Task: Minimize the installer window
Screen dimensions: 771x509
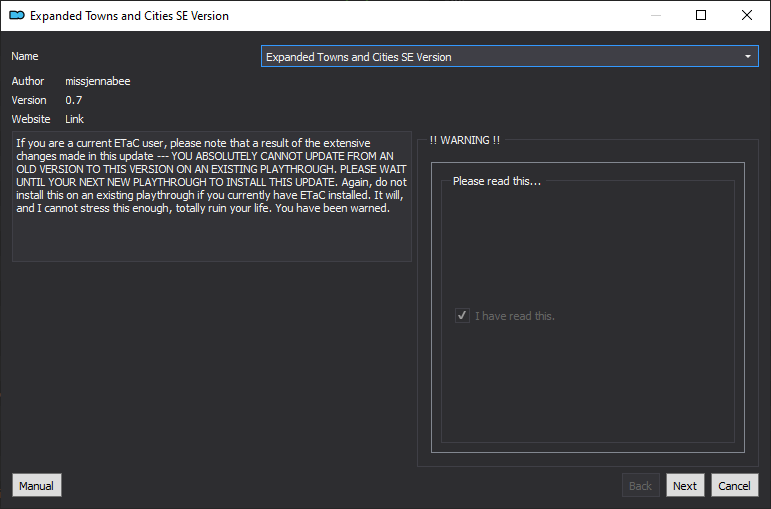Action: coord(656,15)
